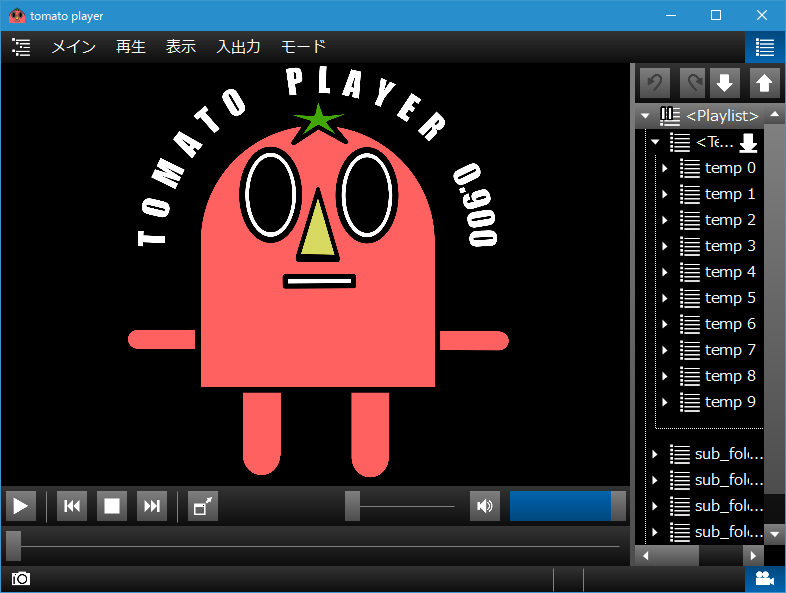Click the blue volume slider bar
This screenshot has width=786, height=593.
pos(560,506)
